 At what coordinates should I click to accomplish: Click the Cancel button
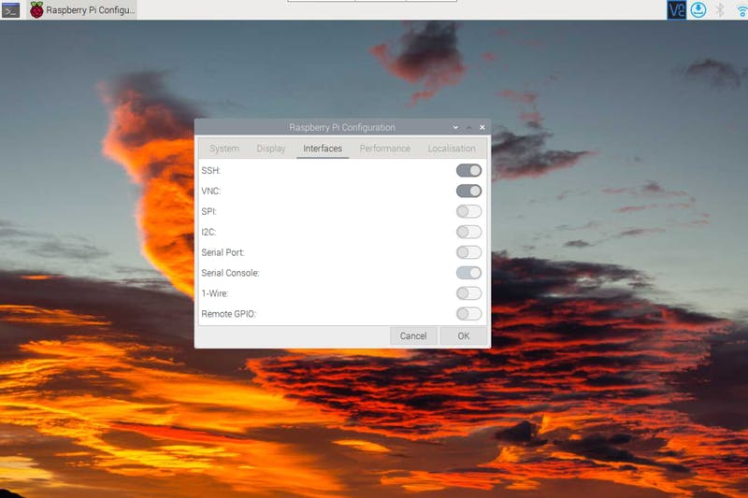click(413, 336)
